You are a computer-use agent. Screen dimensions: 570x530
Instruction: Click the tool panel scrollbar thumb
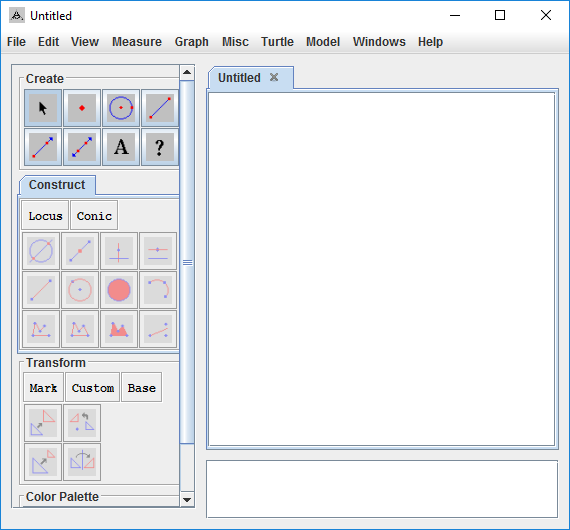tap(187, 262)
